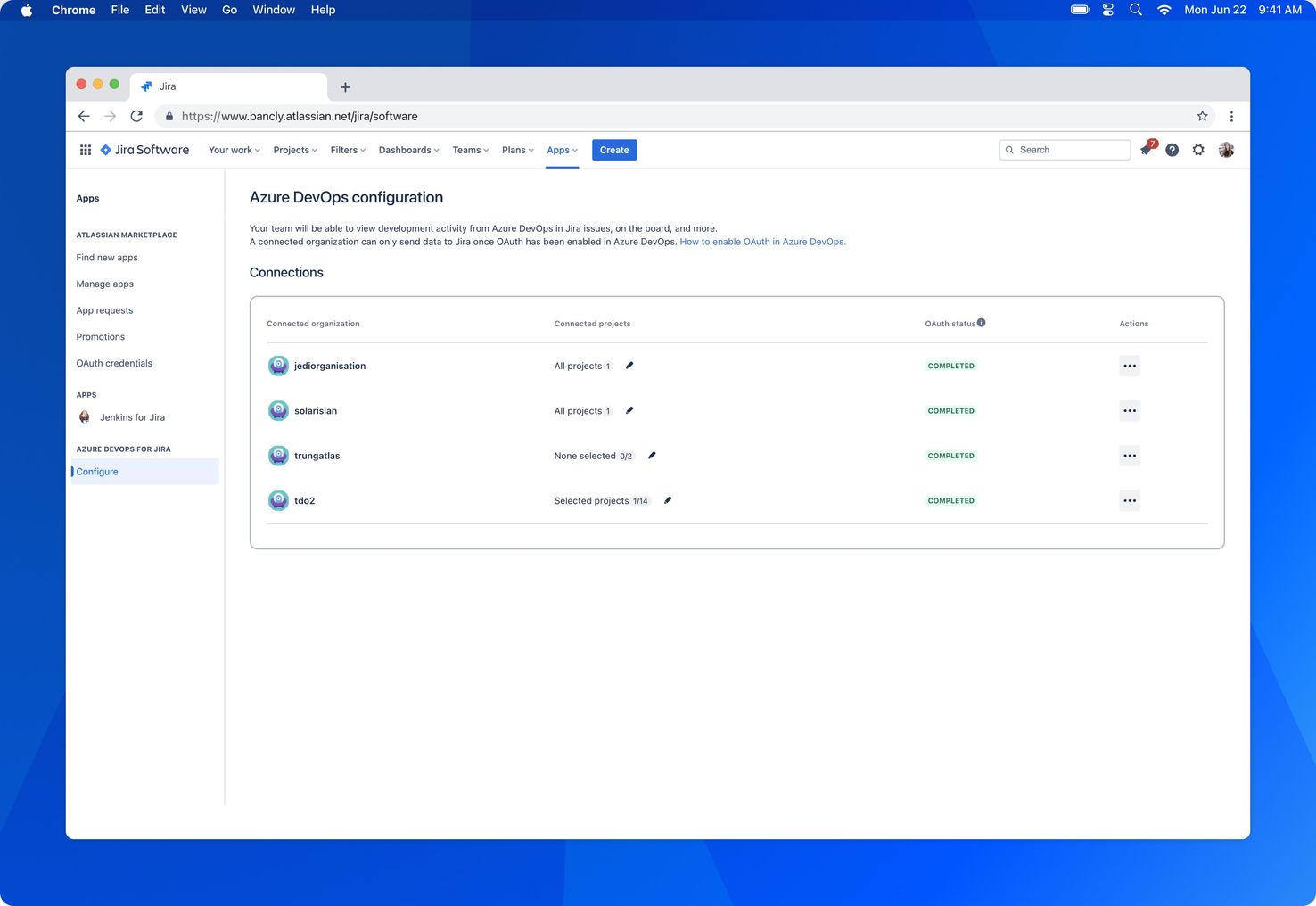Show the OAuth status info tooltip icon

coord(982,323)
